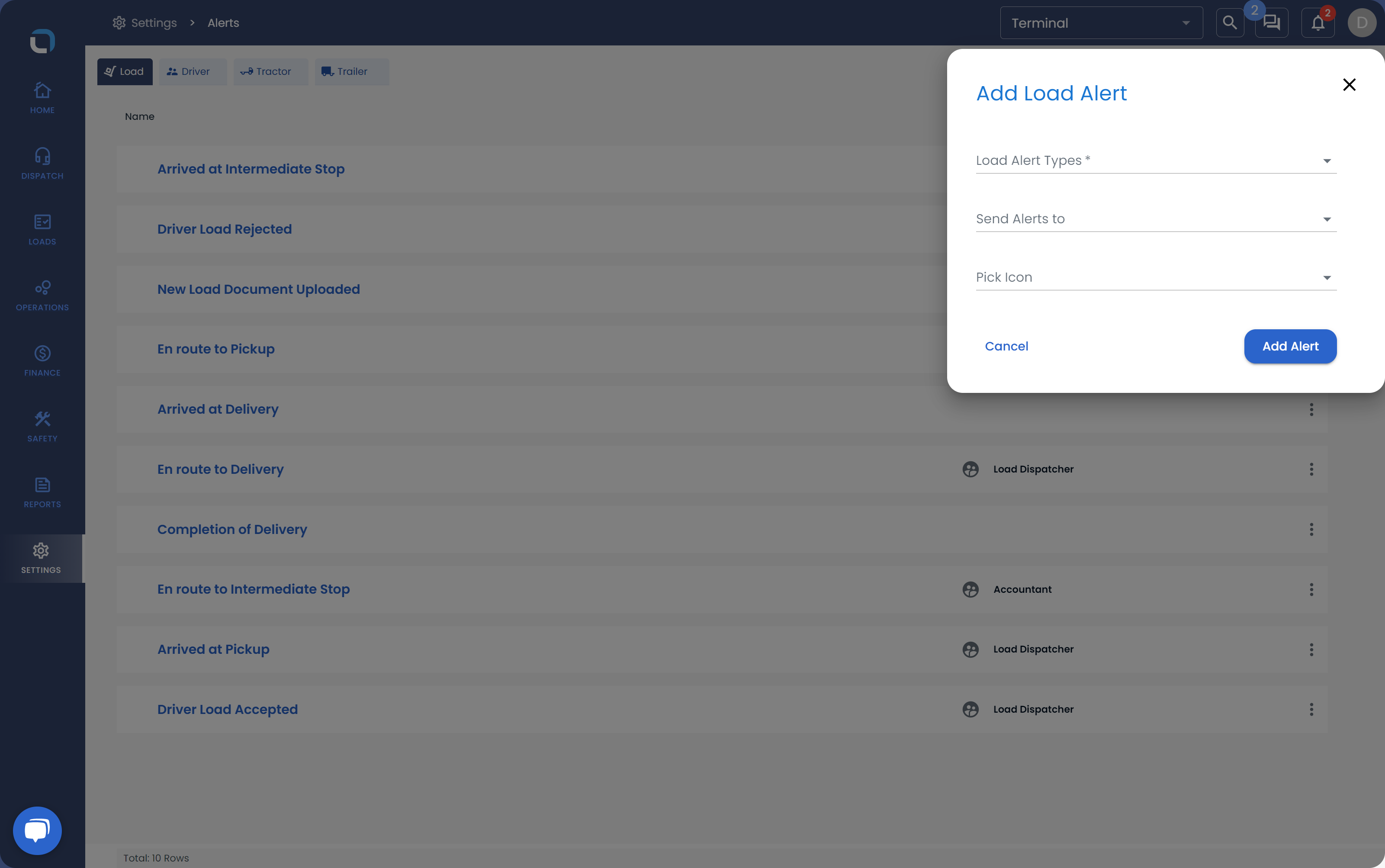Switch to the Tractor tab

[270, 72]
